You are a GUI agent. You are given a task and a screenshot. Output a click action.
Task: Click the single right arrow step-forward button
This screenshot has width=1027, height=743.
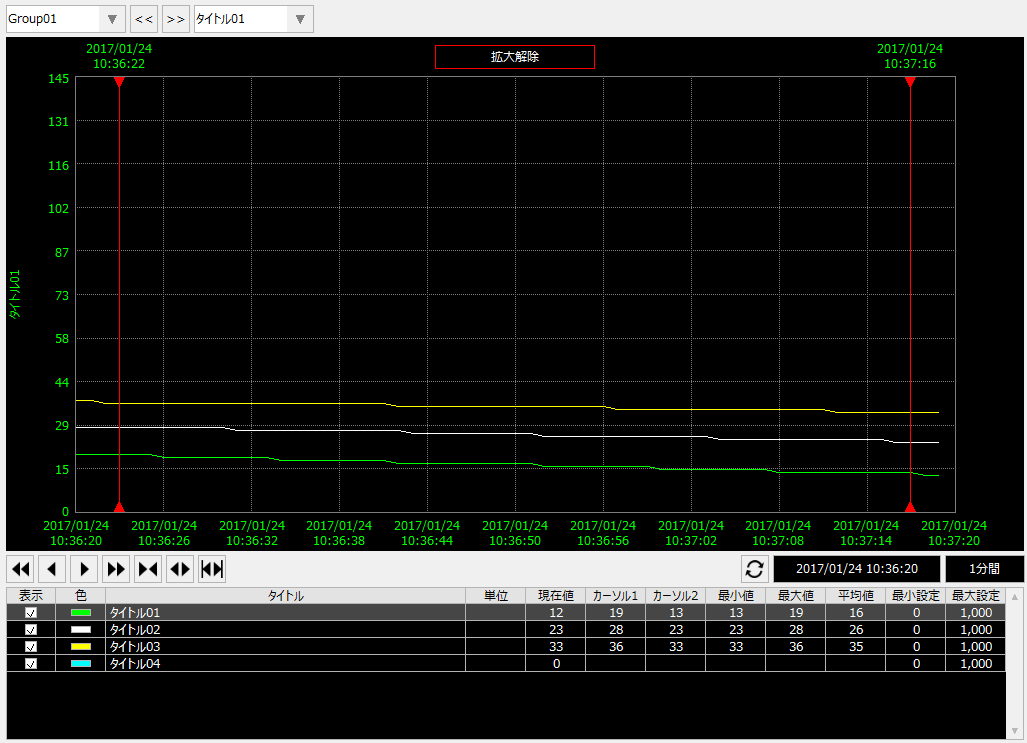(84, 569)
